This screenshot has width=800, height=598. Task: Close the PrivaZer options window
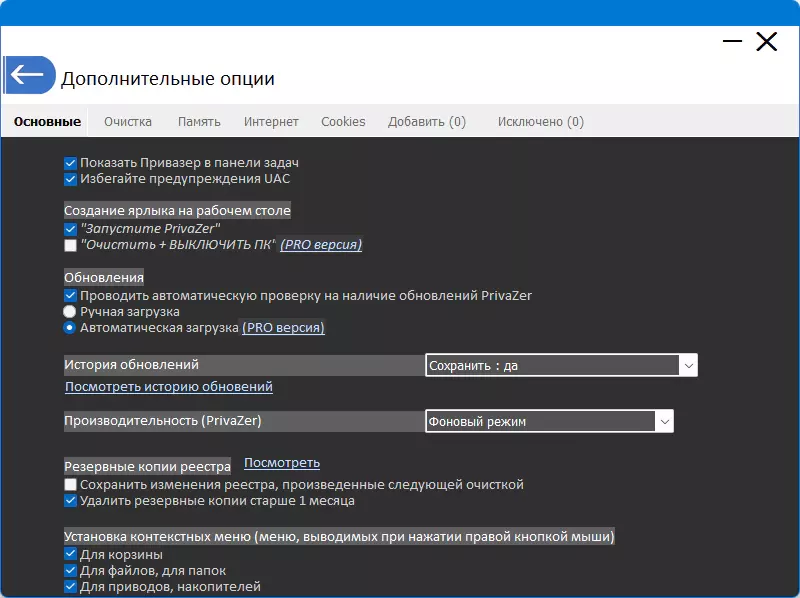[x=766, y=41]
